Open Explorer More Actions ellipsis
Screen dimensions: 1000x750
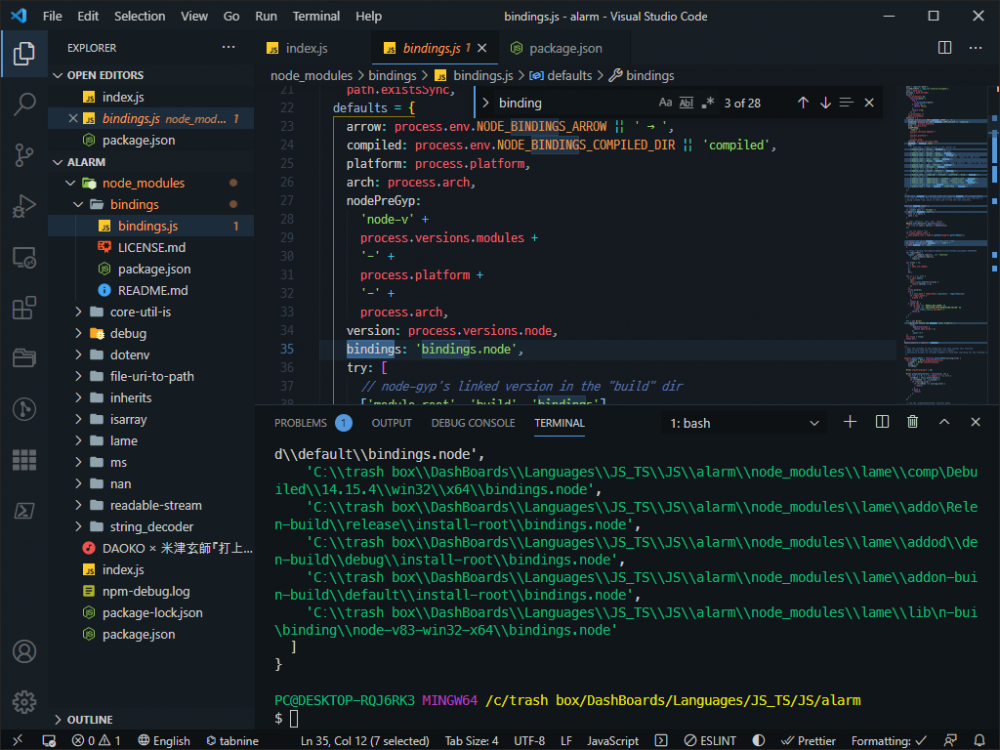pos(228,47)
